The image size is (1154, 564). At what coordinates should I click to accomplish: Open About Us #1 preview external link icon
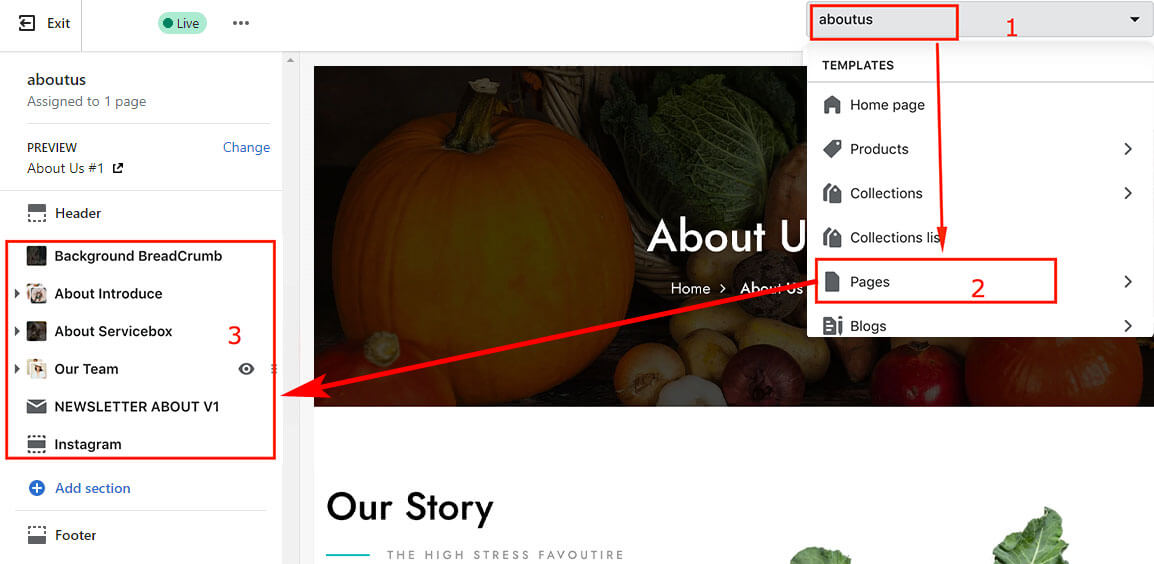click(117, 169)
